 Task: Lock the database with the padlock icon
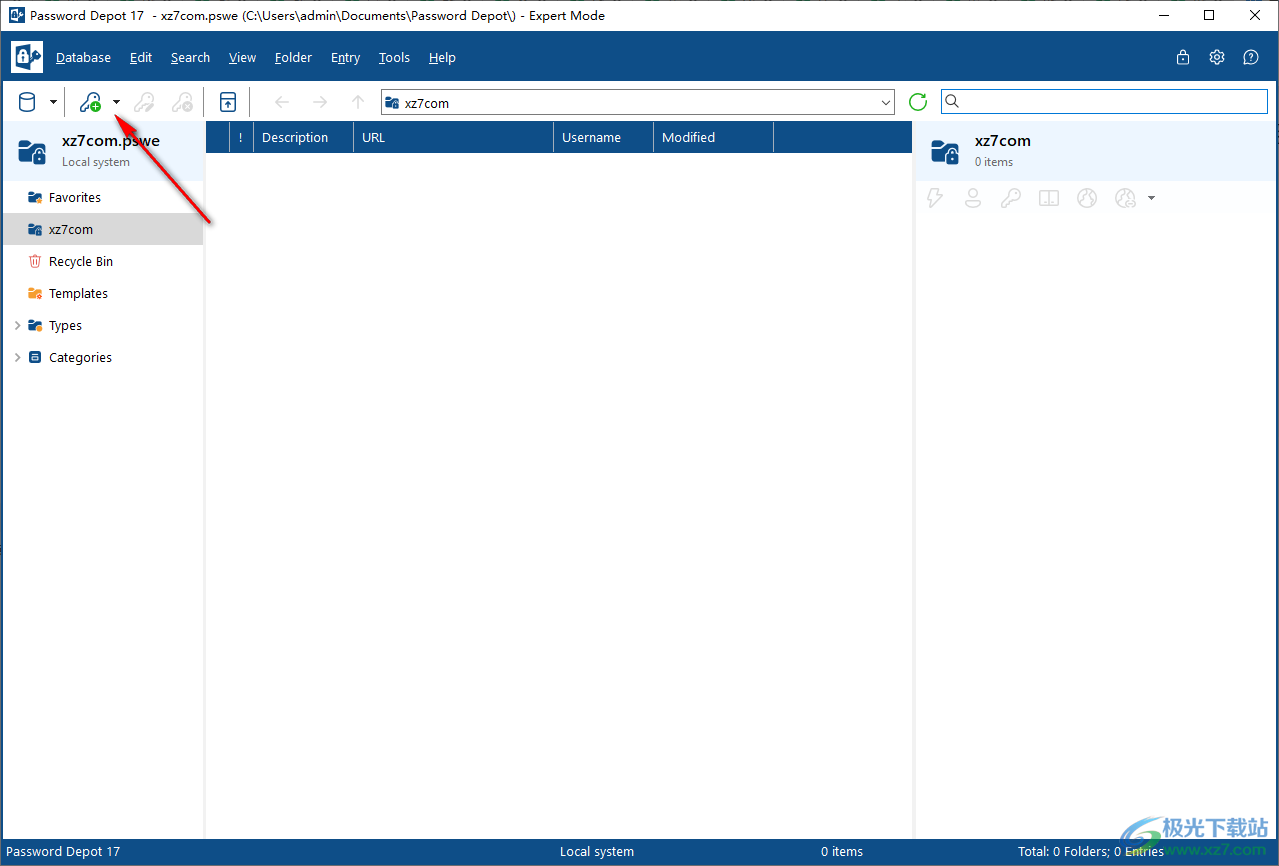point(1183,57)
